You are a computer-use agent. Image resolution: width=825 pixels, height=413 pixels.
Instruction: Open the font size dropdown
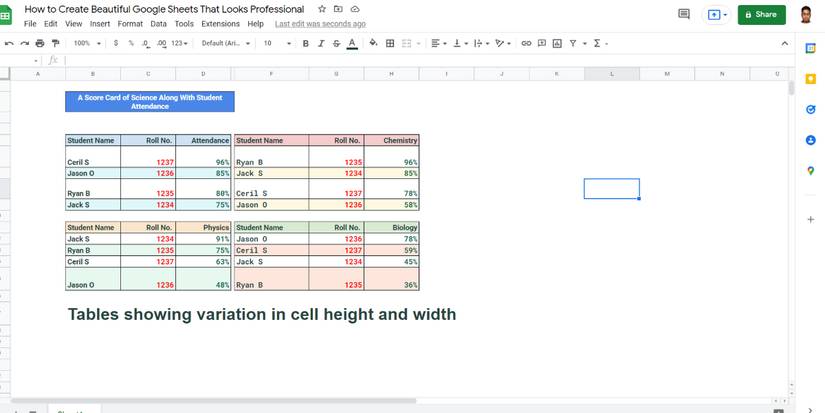277,43
